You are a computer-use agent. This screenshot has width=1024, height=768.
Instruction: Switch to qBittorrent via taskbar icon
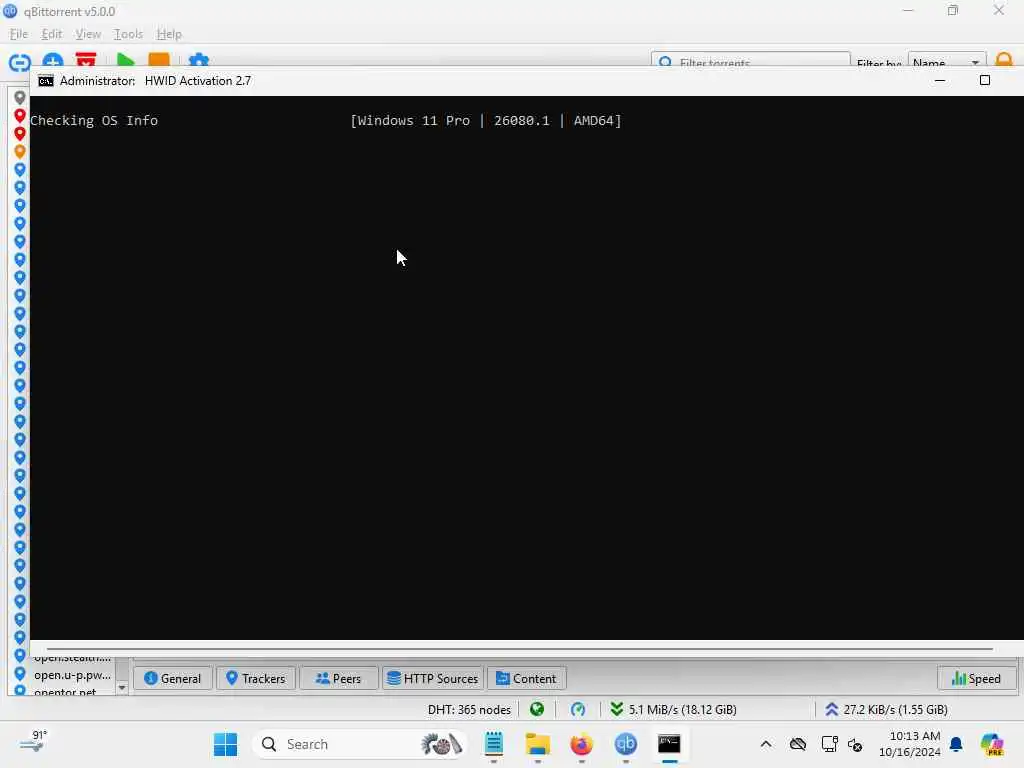click(x=626, y=744)
